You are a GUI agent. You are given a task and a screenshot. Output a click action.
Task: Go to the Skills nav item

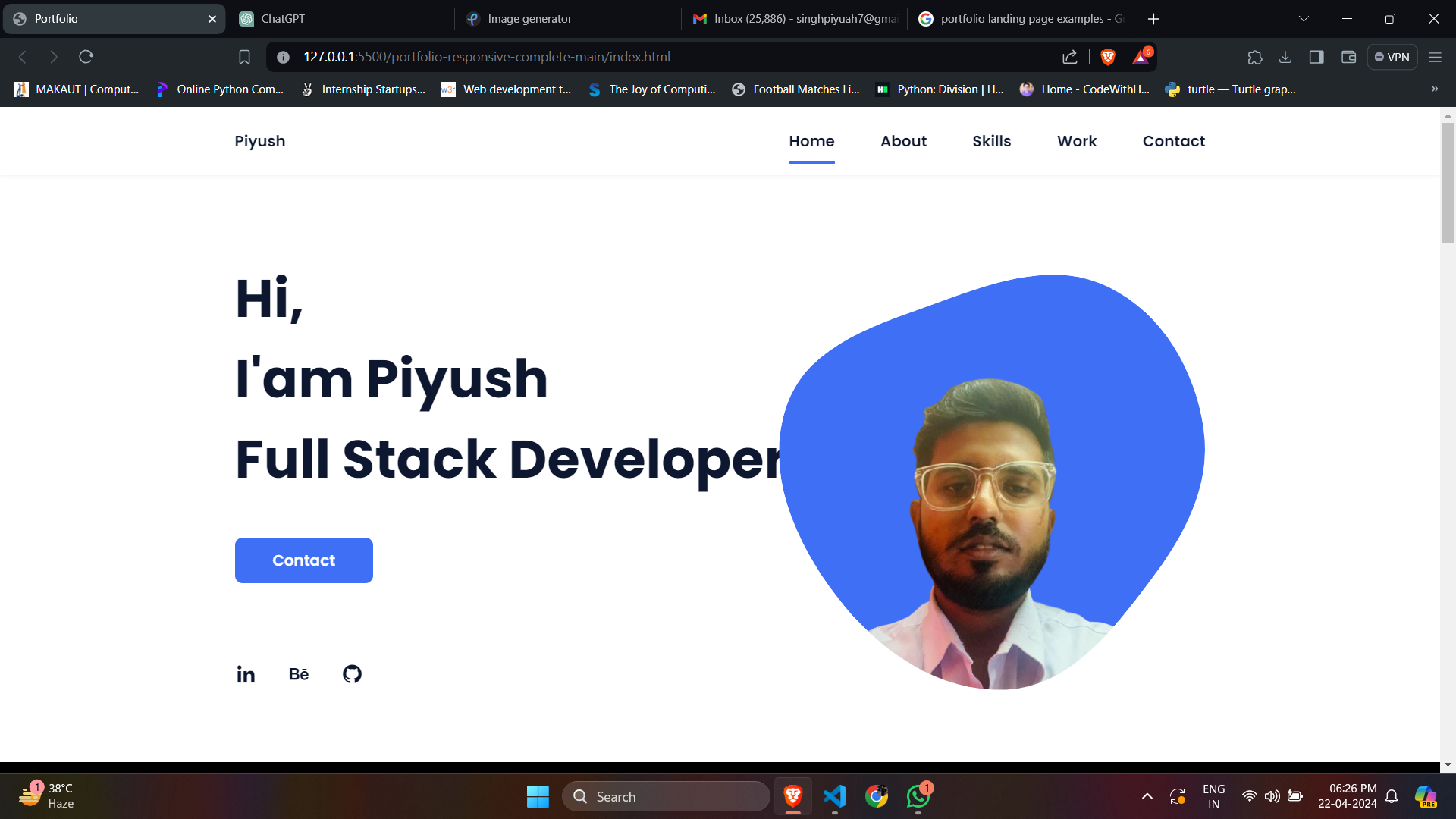pos(992,141)
